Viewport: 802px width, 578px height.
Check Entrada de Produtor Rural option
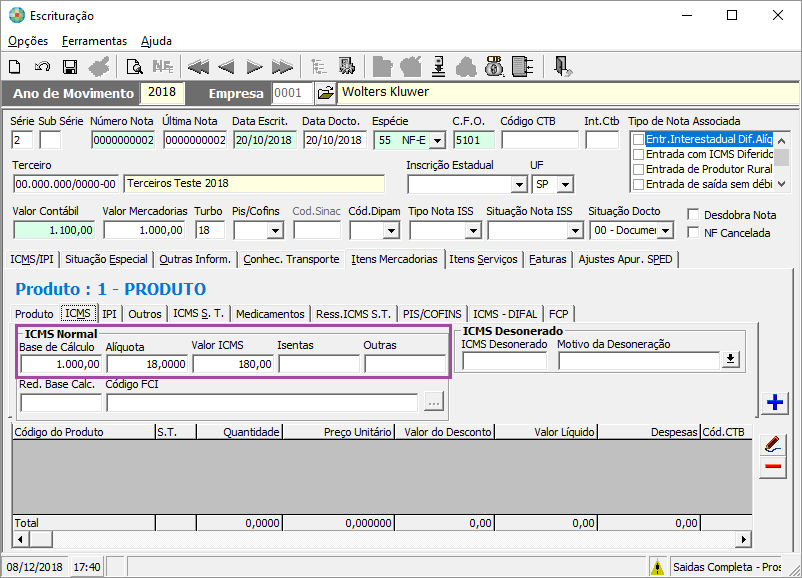(x=638, y=169)
